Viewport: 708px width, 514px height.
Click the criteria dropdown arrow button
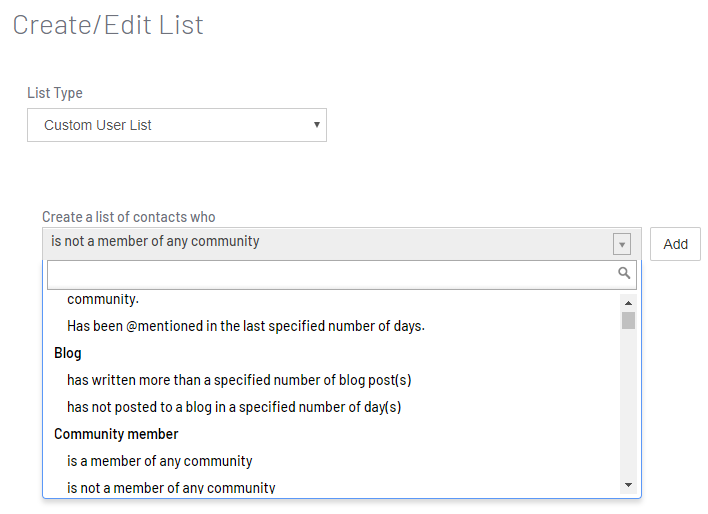click(622, 244)
